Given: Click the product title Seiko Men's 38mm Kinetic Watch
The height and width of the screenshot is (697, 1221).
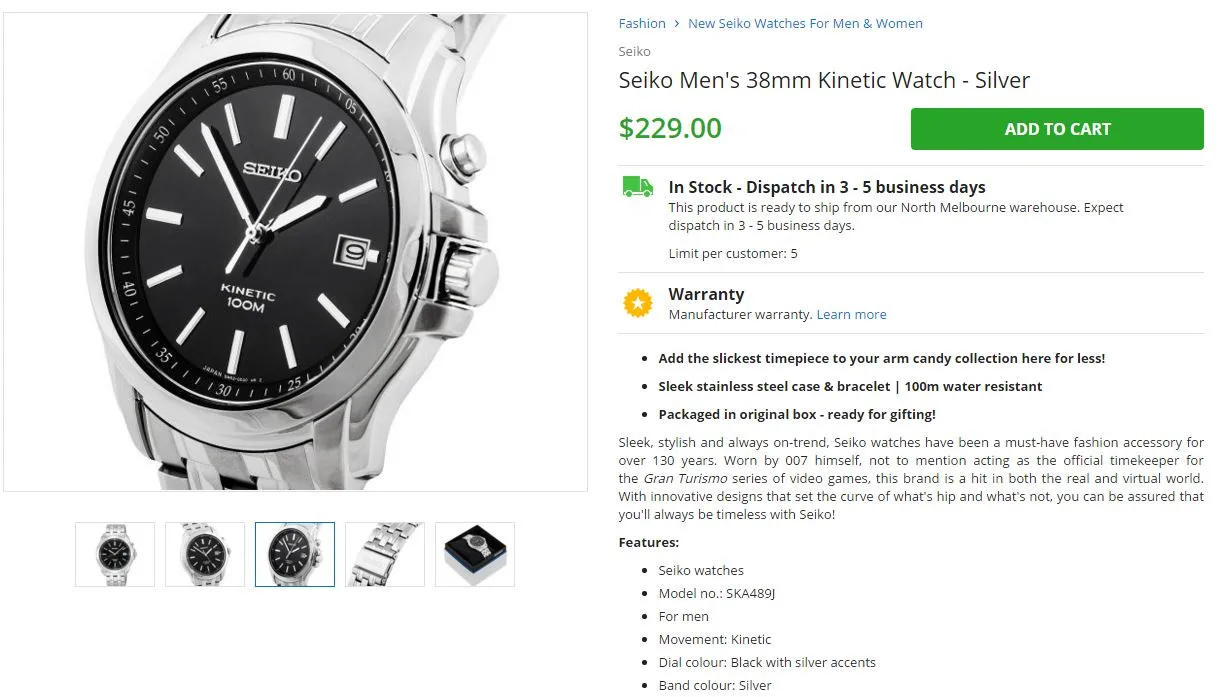Looking at the screenshot, I should (824, 80).
